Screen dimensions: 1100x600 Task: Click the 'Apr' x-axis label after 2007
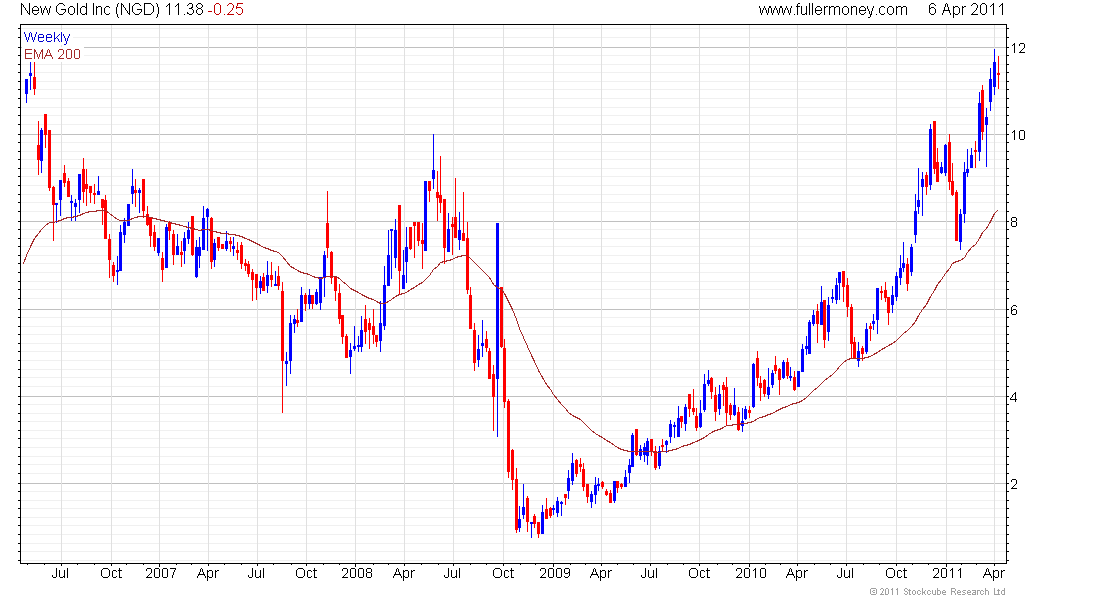(x=208, y=573)
